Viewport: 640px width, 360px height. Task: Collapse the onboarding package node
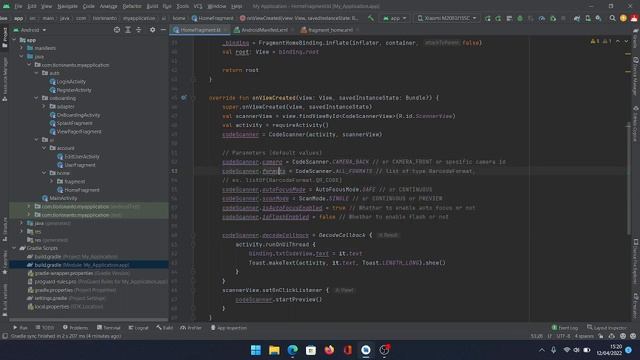pyautogui.click(x=37, y=98)
